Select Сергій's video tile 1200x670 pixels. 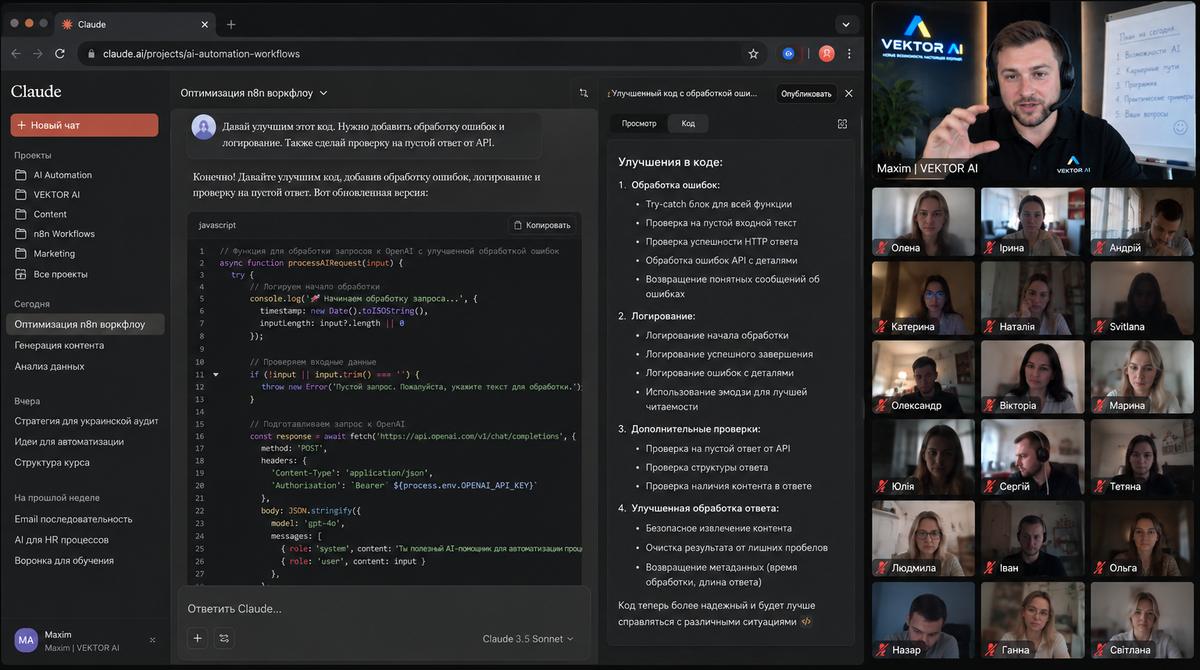click(1033, 456)
